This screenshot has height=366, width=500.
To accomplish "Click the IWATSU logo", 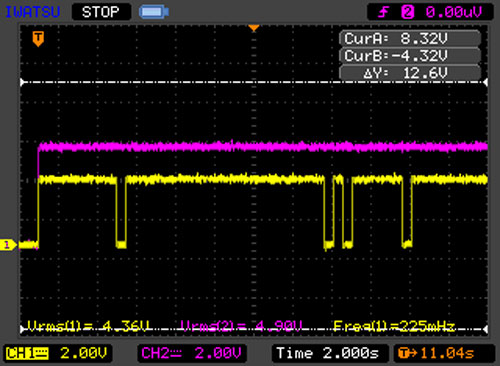I will pyautogui.click(x=32, y=12).
